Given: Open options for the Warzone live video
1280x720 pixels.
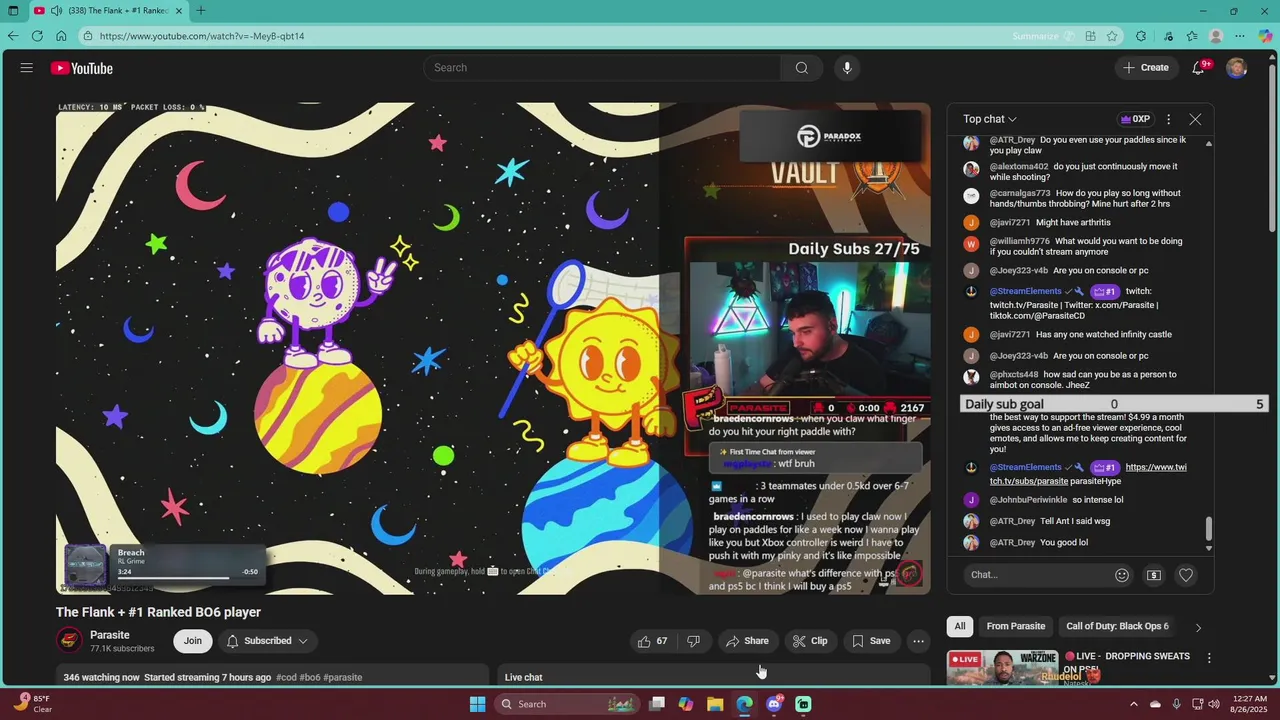Looking at the screenshot, I should 1209,658.
